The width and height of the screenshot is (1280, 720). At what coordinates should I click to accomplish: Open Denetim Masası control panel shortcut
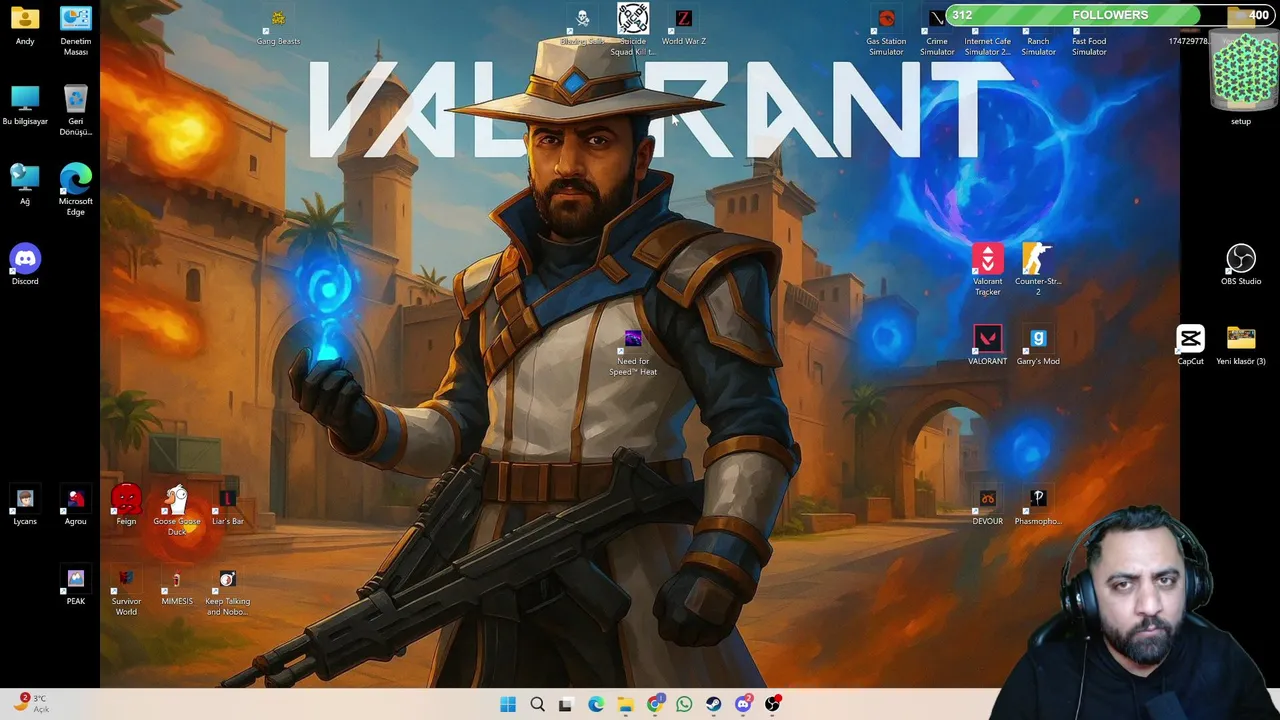pyautogui.click(x=76, y=32)
